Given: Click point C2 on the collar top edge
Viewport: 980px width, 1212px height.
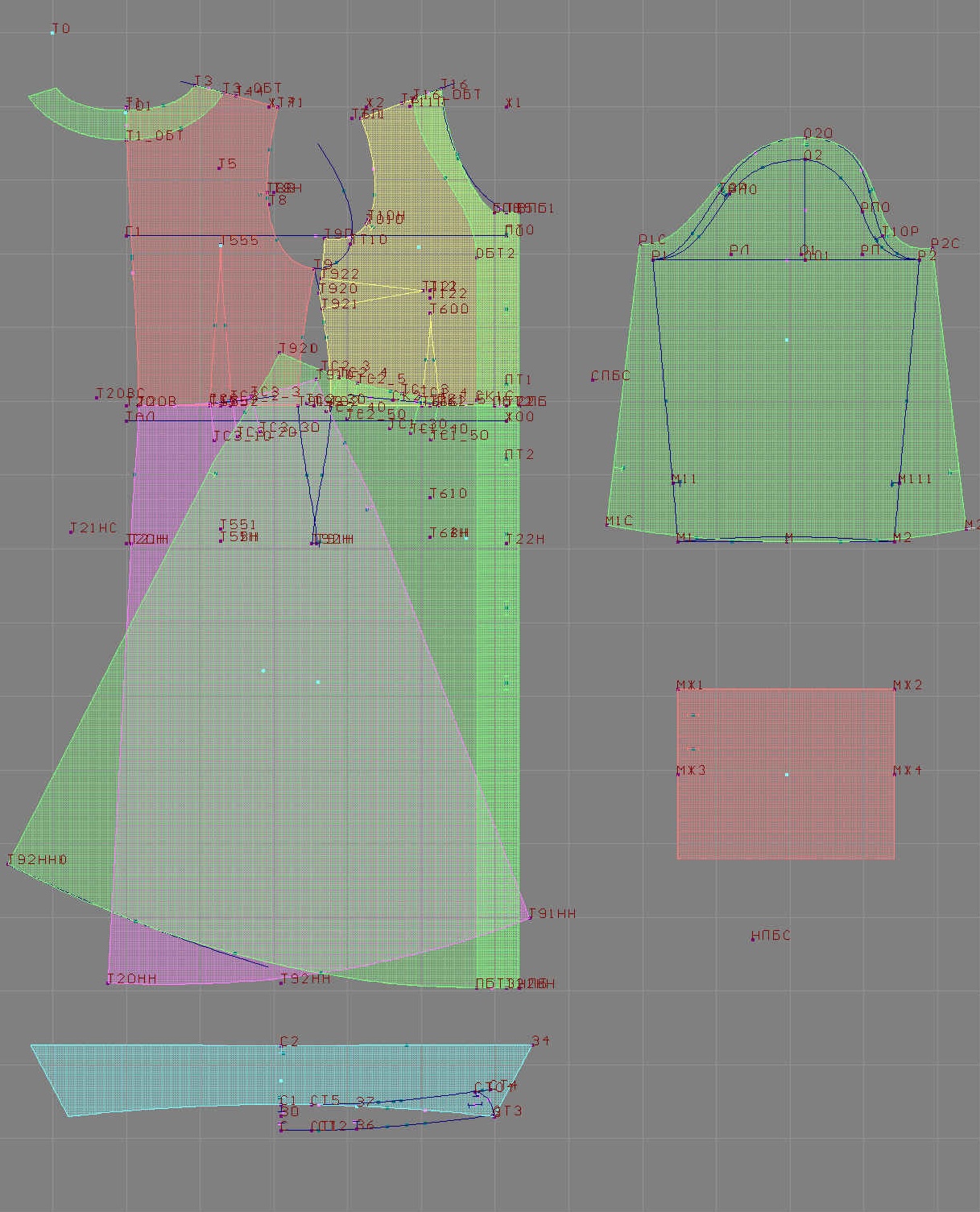Looking at the screenshot, I should (x=282, y=1045).
